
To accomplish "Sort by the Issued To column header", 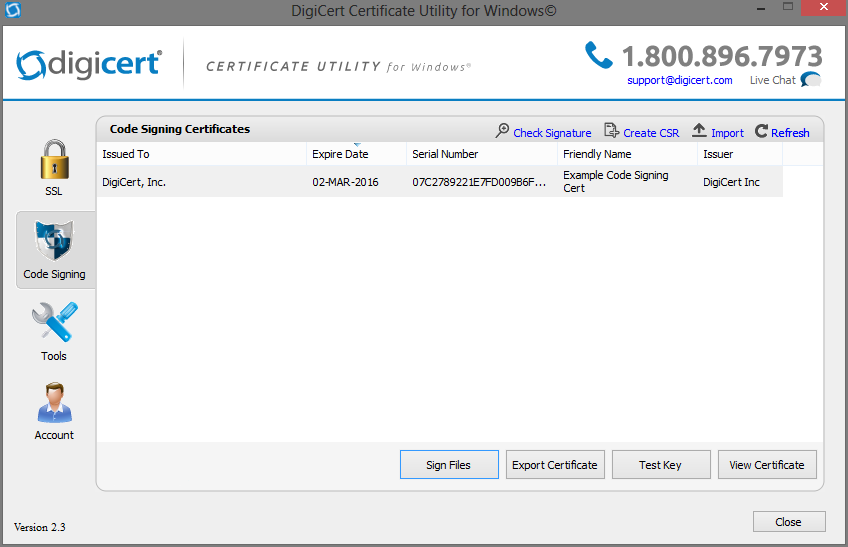I will coord(201,154).
